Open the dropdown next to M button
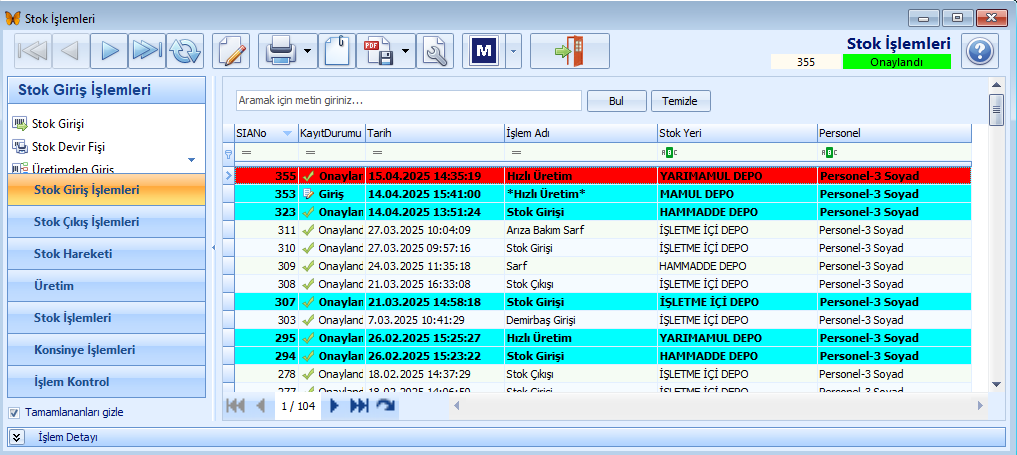The image size is (1017, 455). (512, 51)
